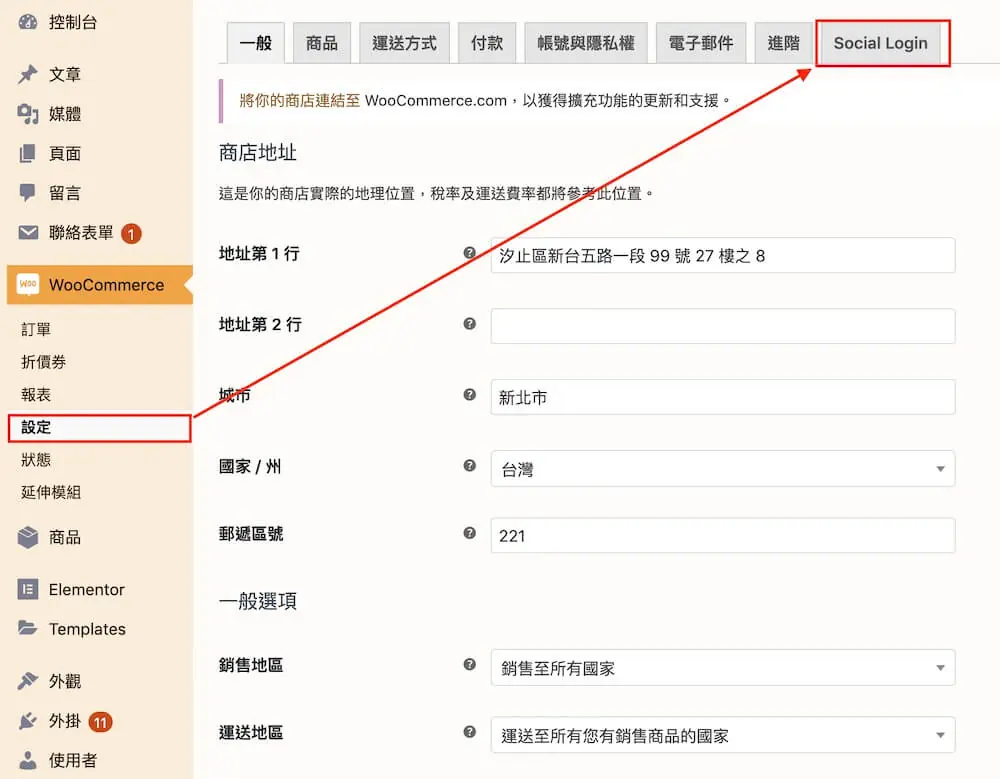Click into the 城市 field showing 新北市
Image resolution: width=1000 pixels, height=779 pixels.
tap(723, 397)
